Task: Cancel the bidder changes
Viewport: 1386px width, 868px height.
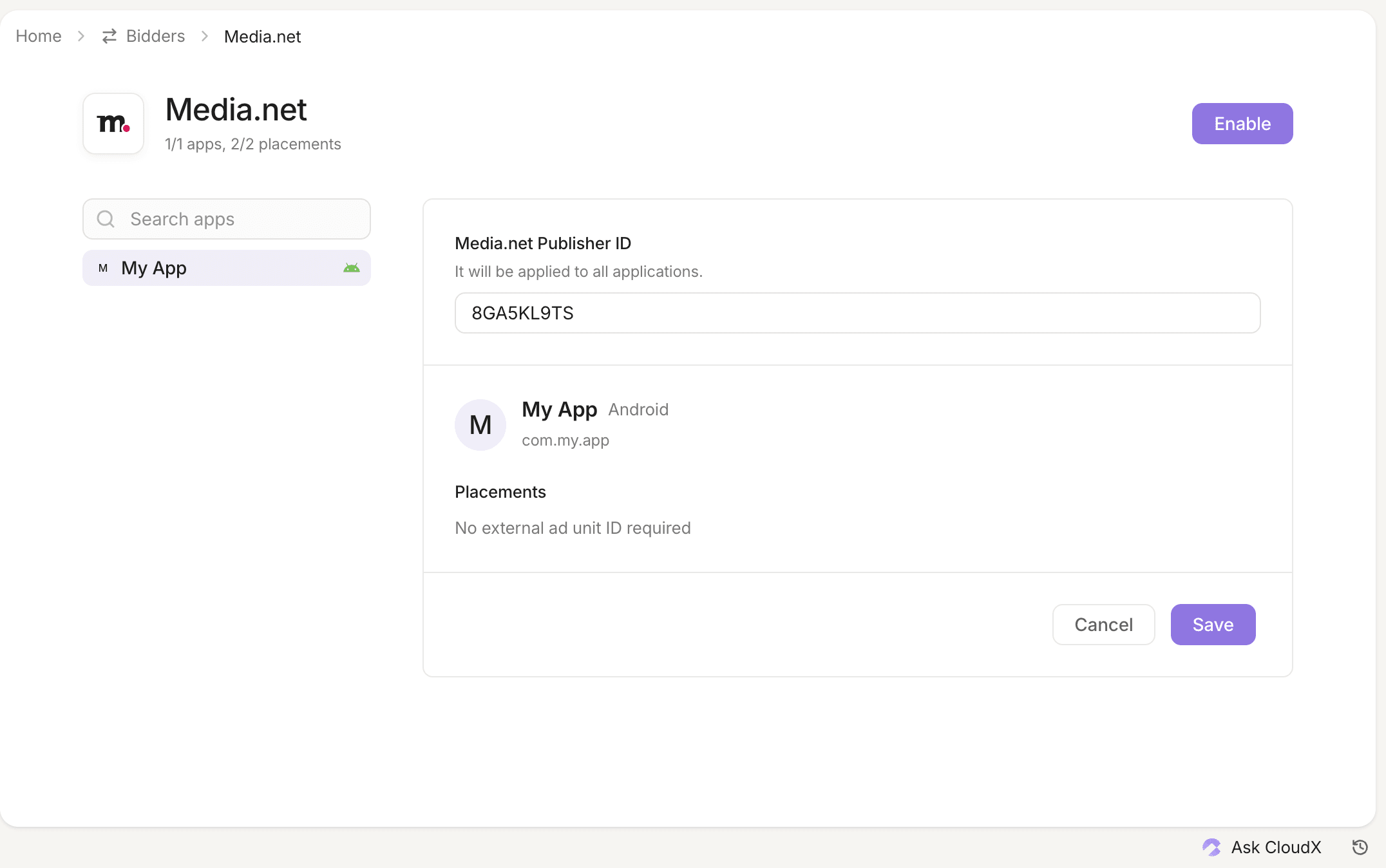Action: [x=1103, y=625]
